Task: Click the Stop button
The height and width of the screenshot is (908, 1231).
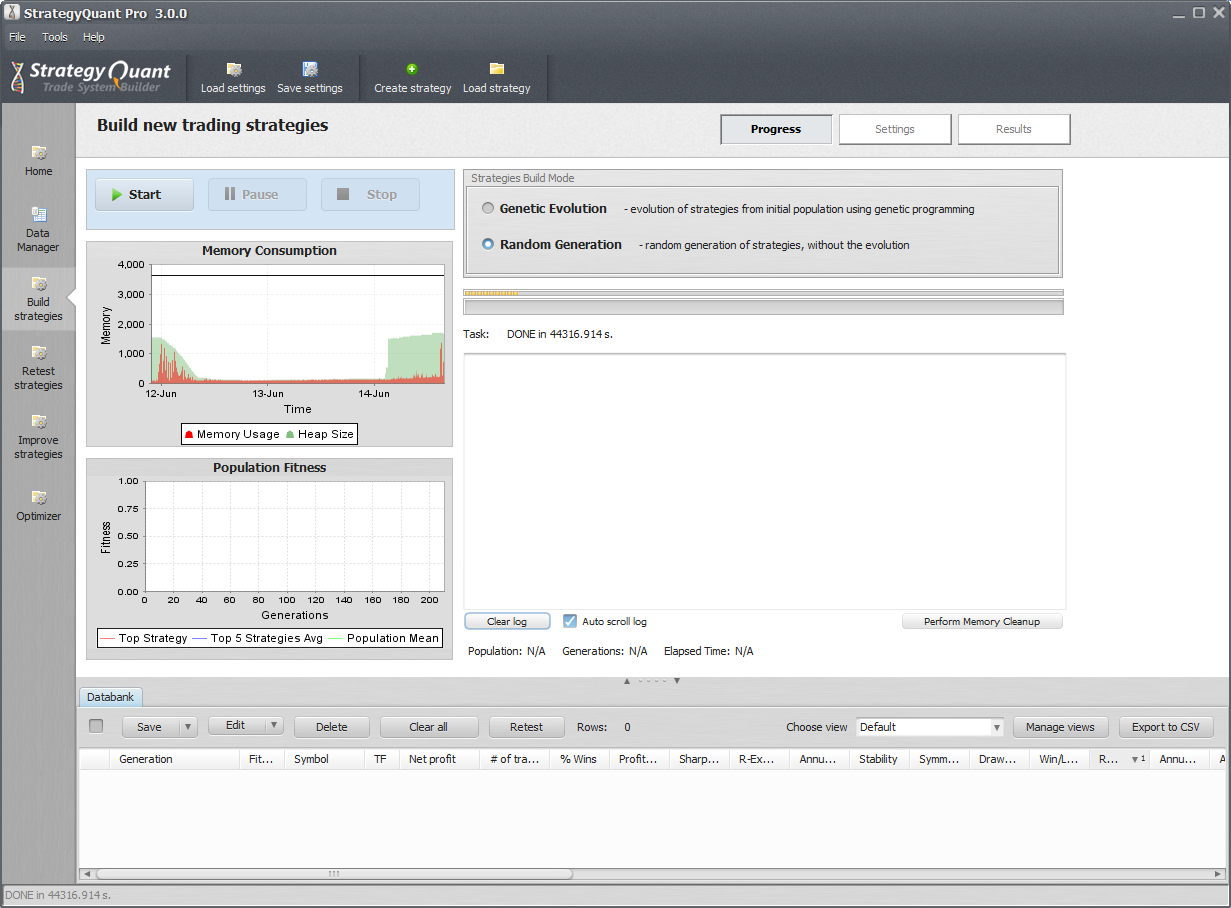Action: (370, 195)
